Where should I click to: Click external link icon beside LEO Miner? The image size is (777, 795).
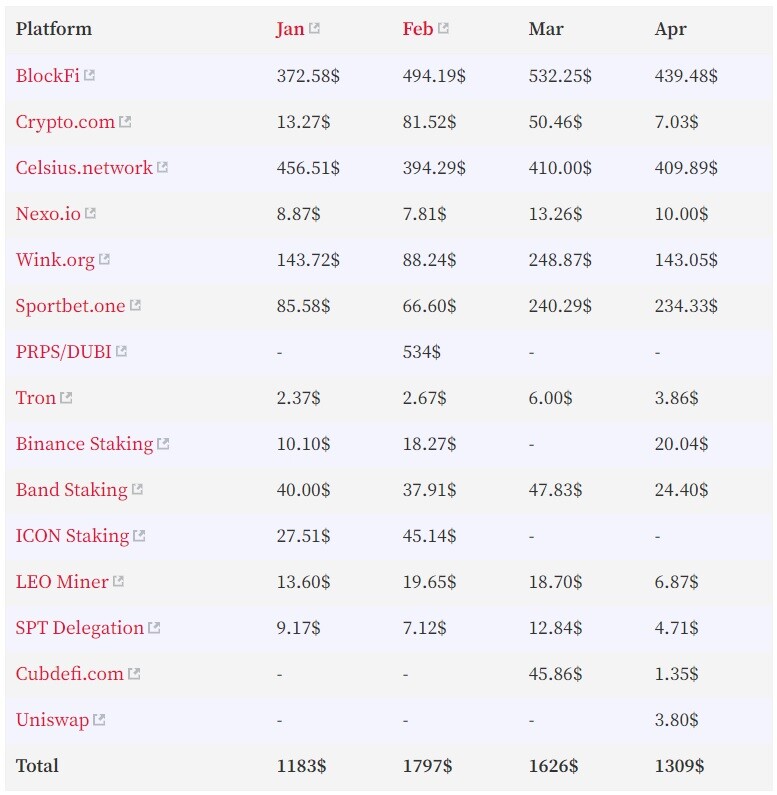pos(118,581)
